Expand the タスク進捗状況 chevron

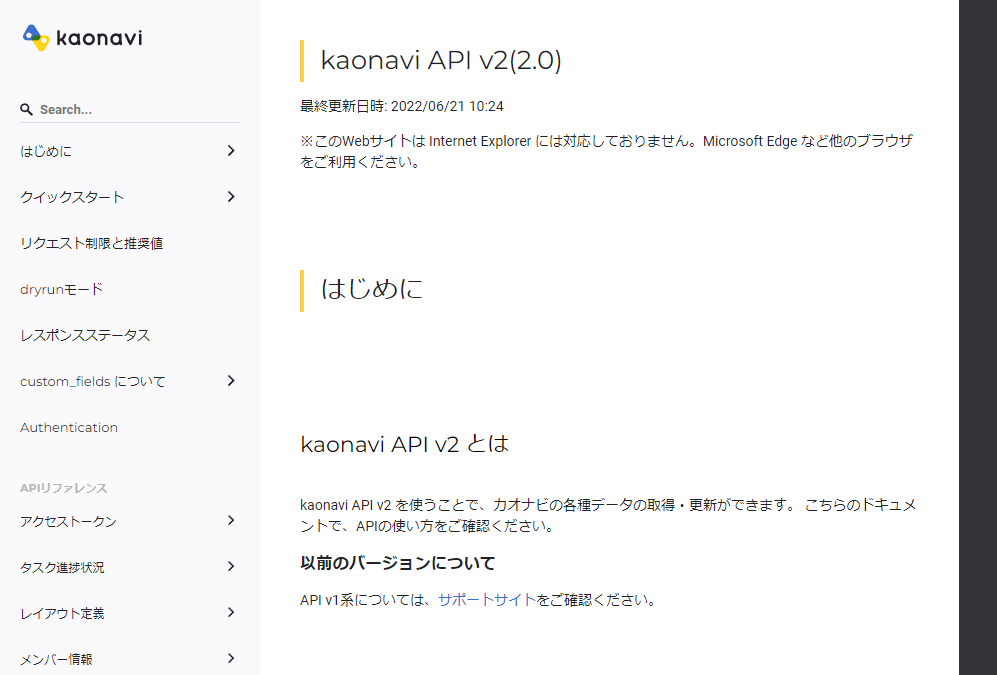pos(231,566)
